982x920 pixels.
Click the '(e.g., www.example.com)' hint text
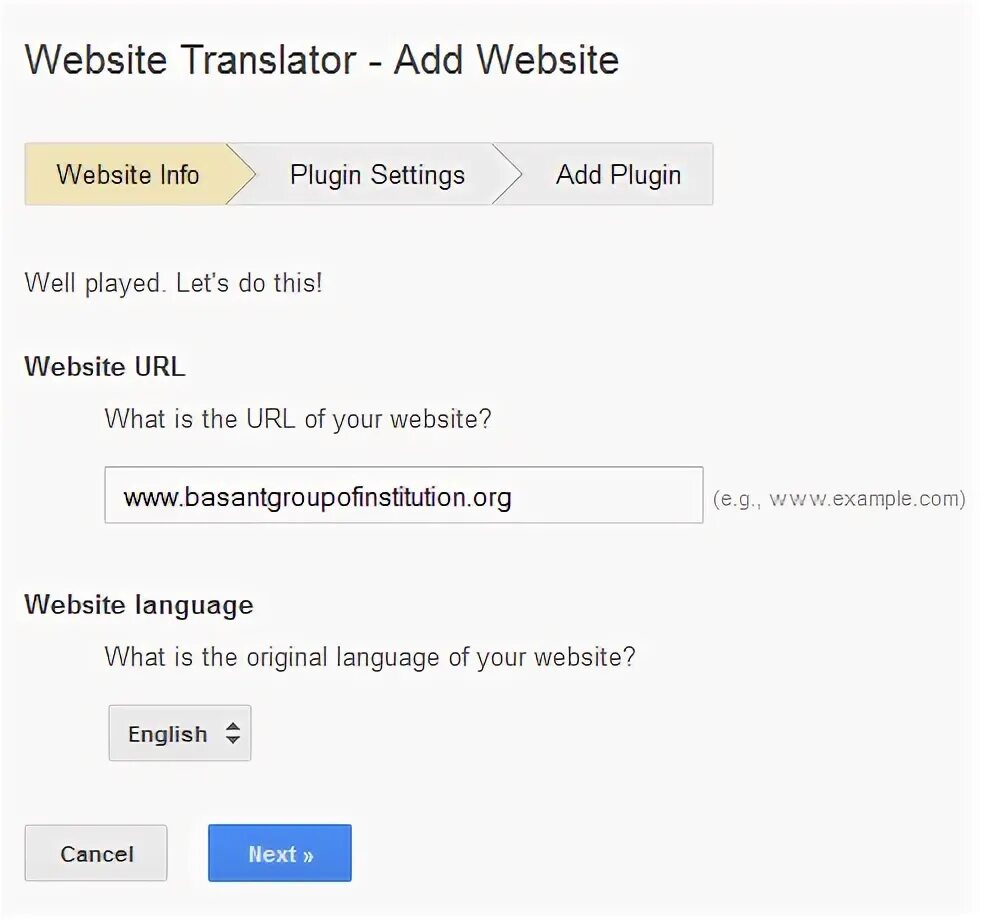839,499
